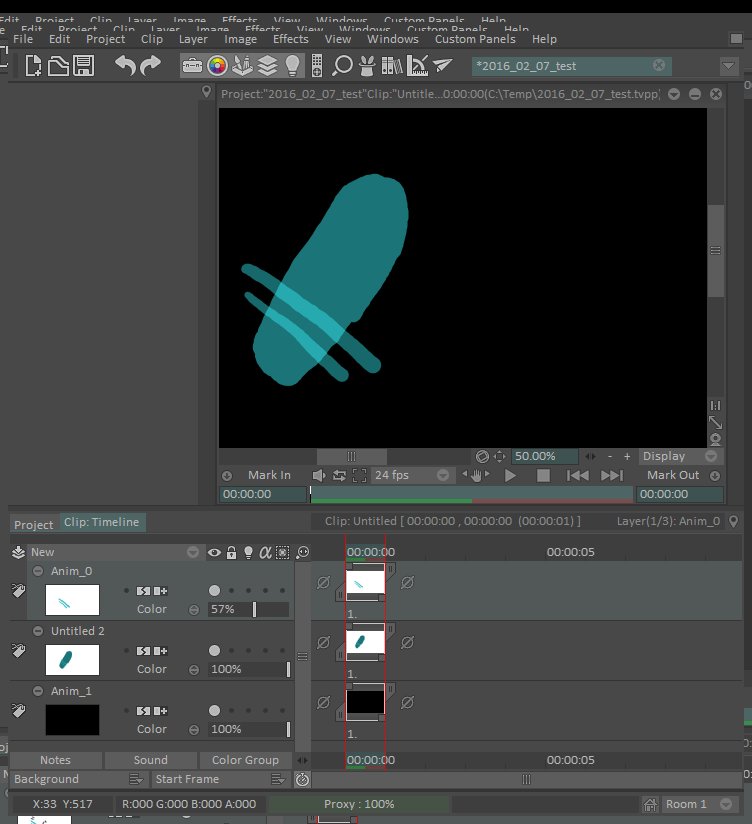Stop the playback

point(543,476)
